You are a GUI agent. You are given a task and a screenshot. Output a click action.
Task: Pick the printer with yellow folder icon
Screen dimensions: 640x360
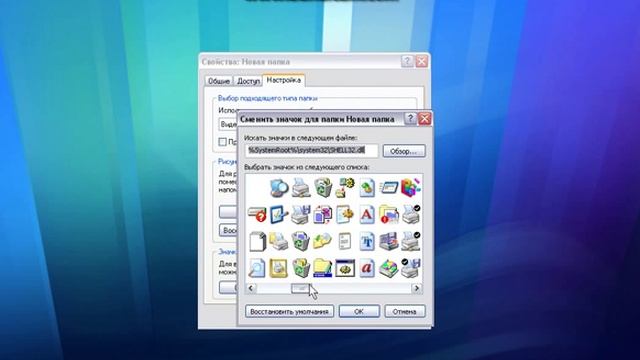[279, 241]
